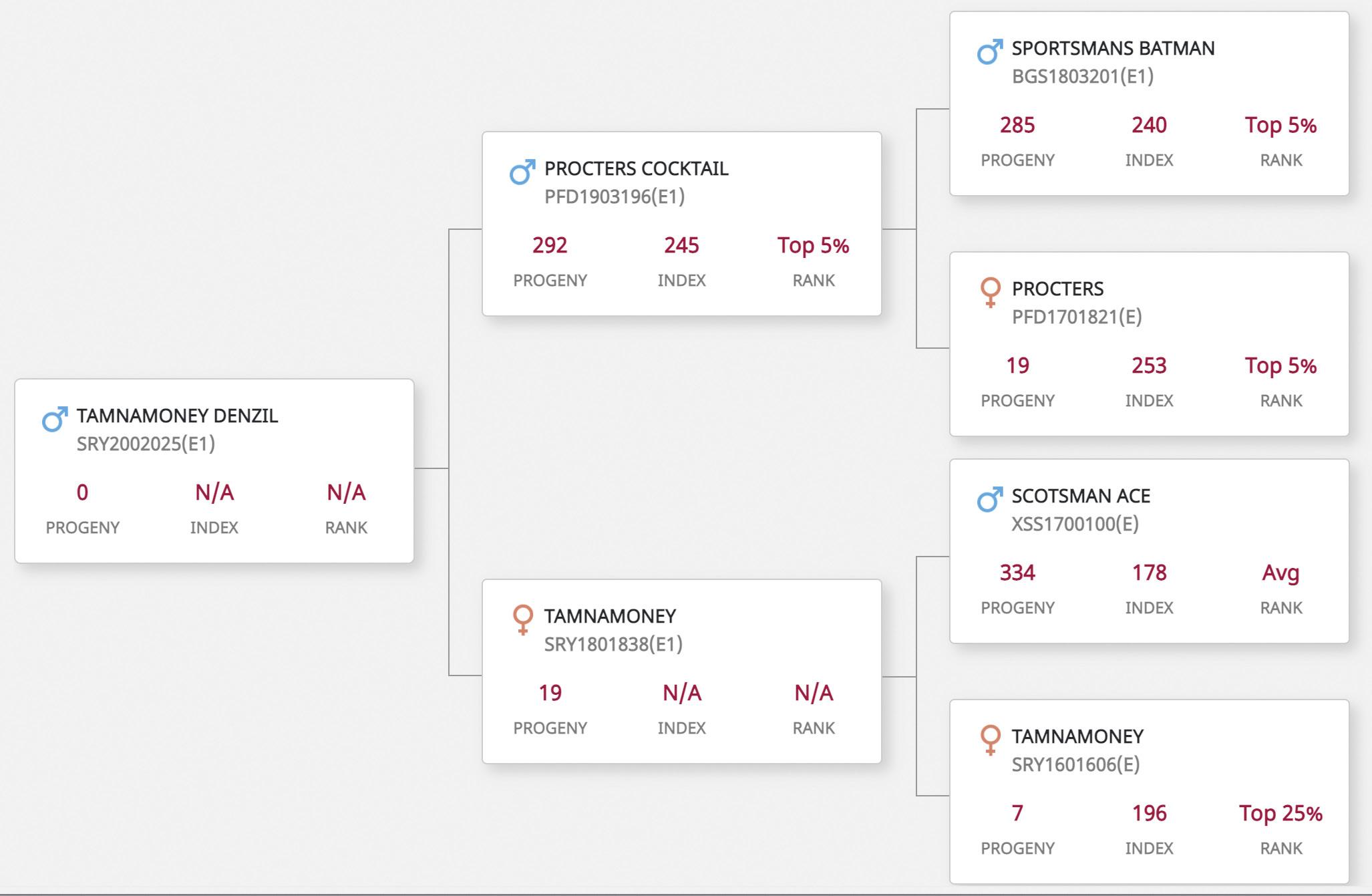
Task: Click the Top 25% rank on TAMNAMONEY SRY1601606(E)
Action: 1280,813
